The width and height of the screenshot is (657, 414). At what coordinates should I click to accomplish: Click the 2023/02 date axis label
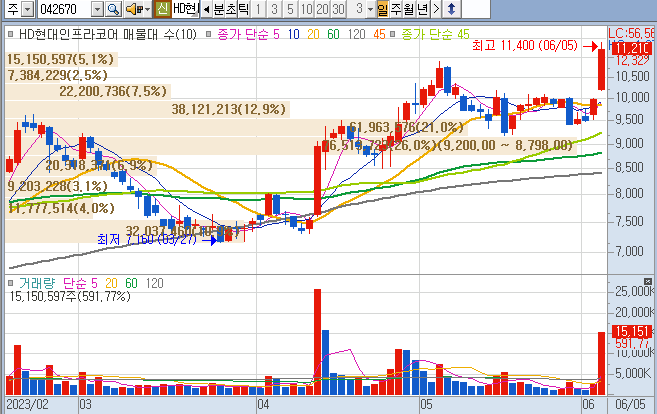tap(27, 405)
